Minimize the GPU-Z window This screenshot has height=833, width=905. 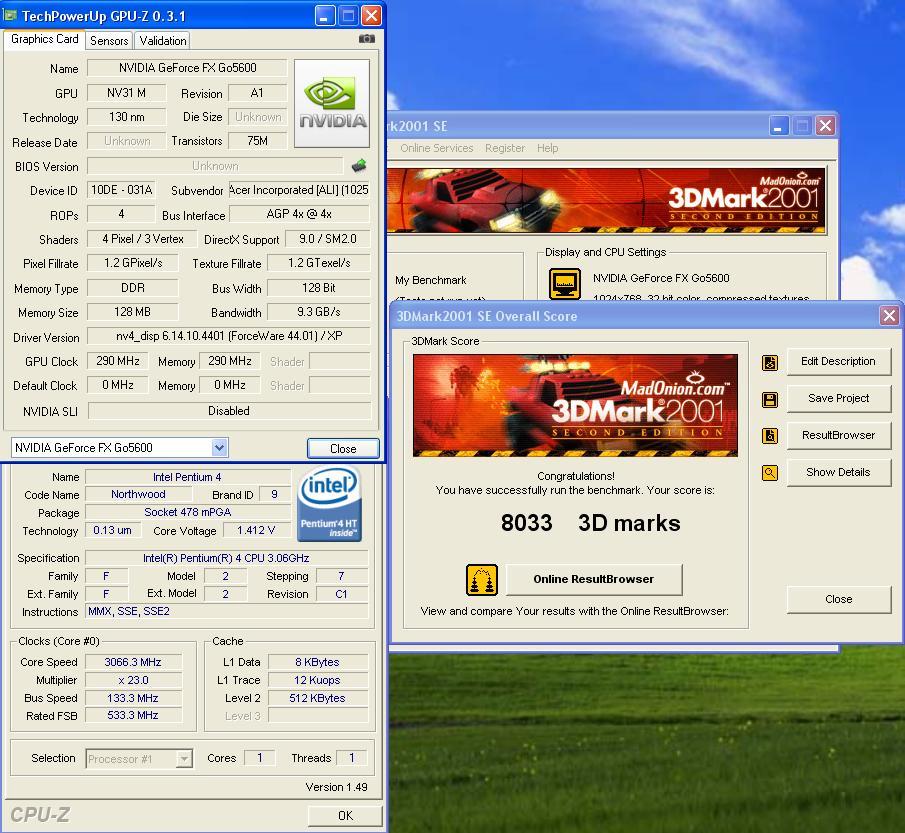pyautogui.click(x=325, y=16)
